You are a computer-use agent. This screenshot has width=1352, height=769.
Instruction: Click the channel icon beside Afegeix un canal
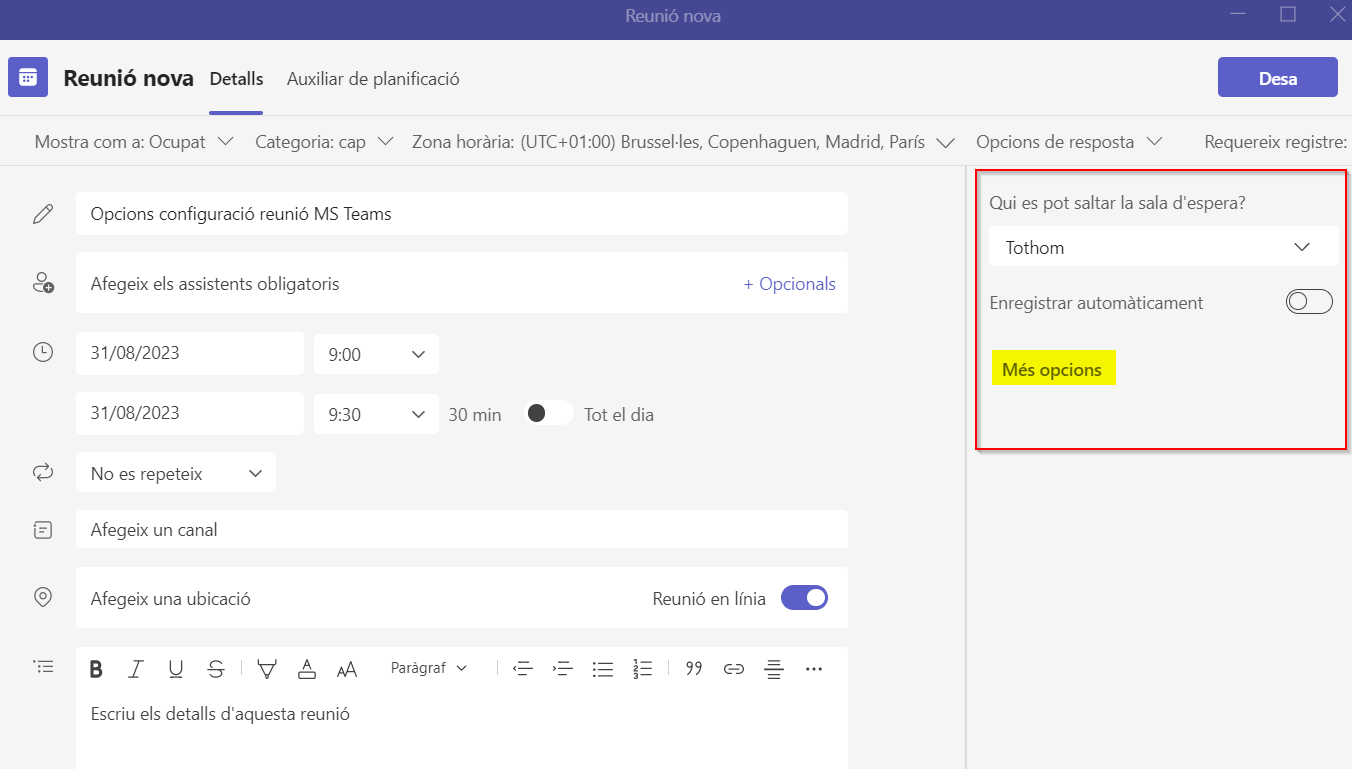[x=43, y=529]
